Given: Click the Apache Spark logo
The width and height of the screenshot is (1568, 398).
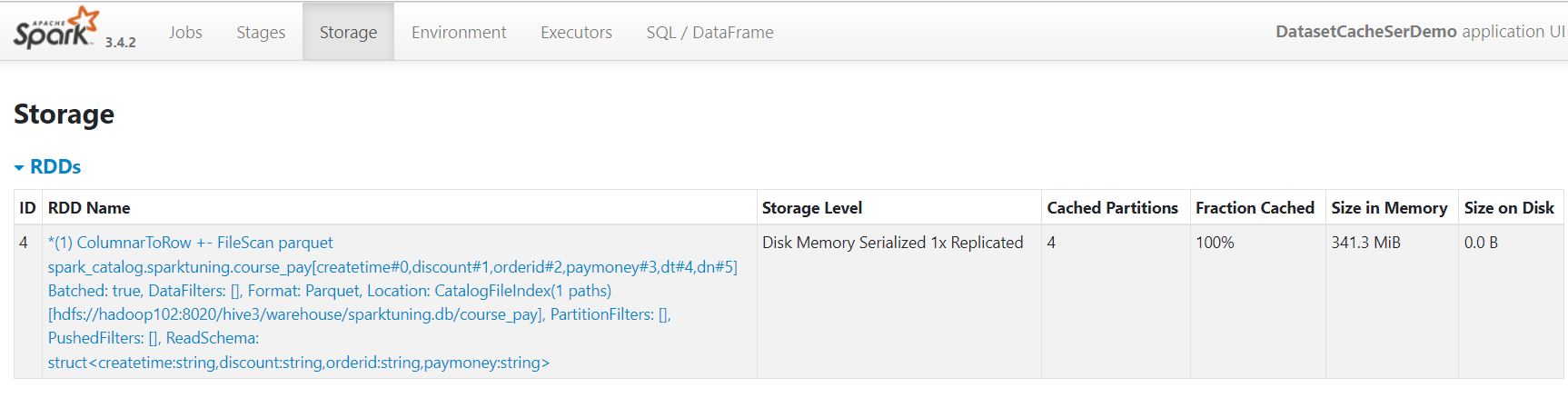Looking at the screenshot, I should click(x=55, y=28).
